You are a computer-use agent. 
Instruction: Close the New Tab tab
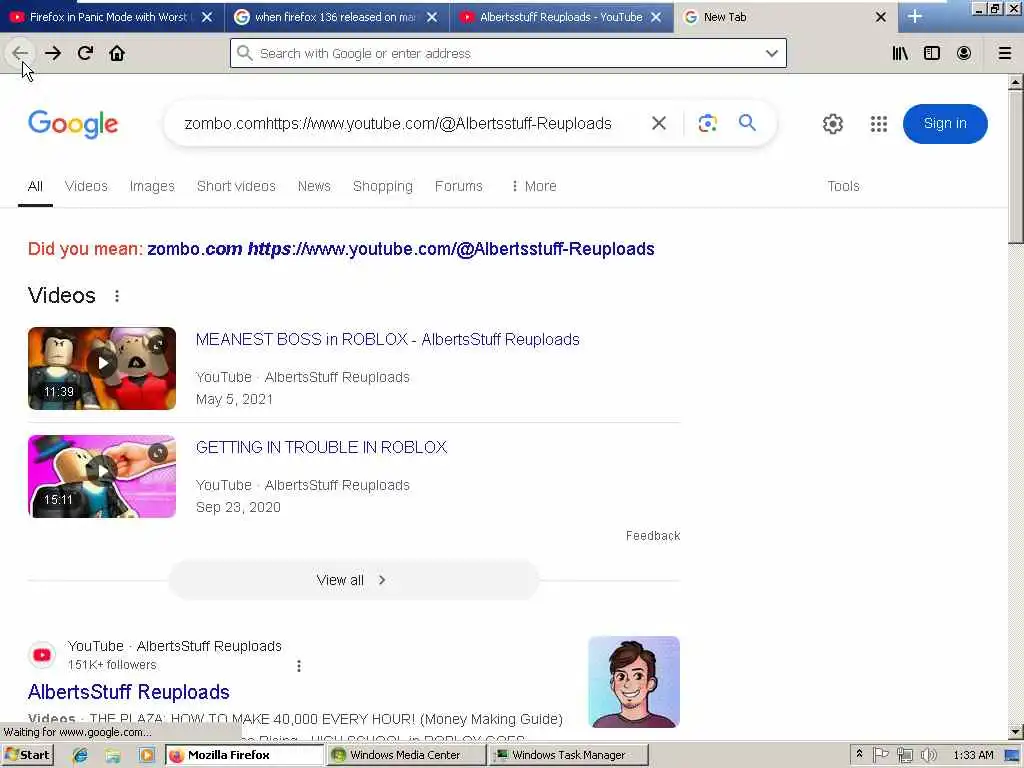[881, 17]
